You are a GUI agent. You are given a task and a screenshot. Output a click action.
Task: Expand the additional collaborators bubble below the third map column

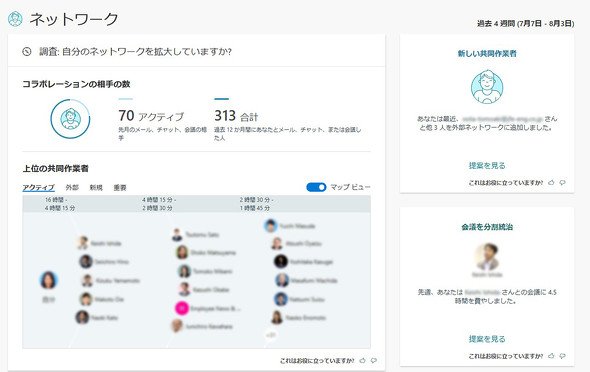[x=271, y=334]
